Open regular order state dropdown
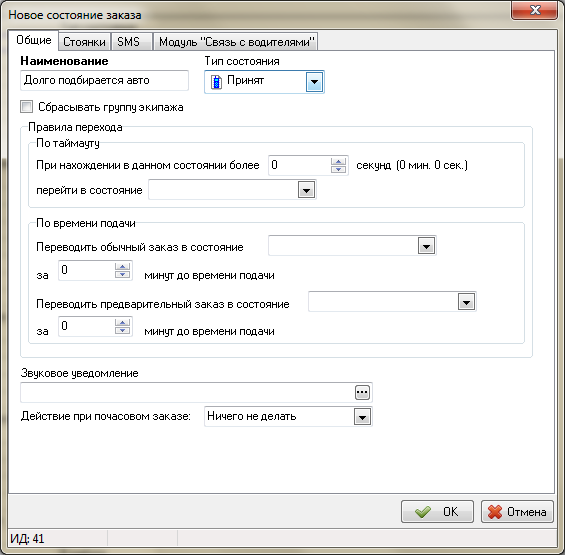565x555 pixels. click(426, 246)
